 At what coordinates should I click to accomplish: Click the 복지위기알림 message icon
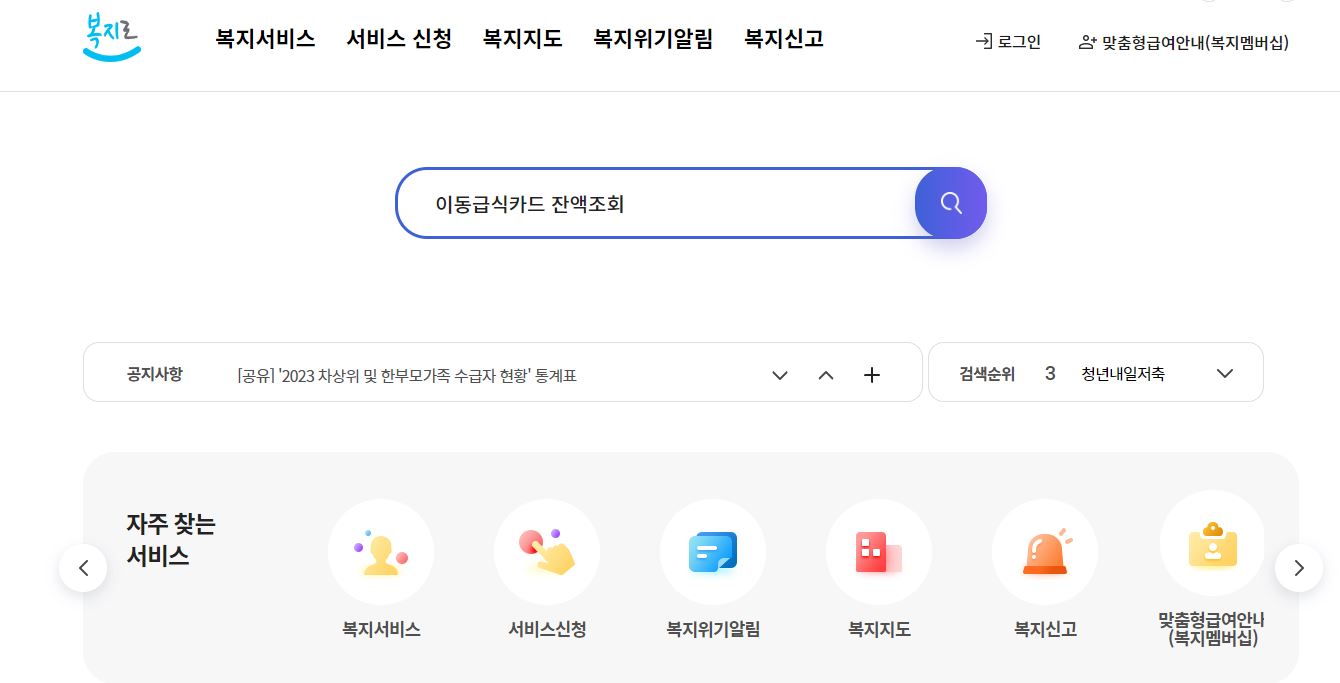[713, 552]
